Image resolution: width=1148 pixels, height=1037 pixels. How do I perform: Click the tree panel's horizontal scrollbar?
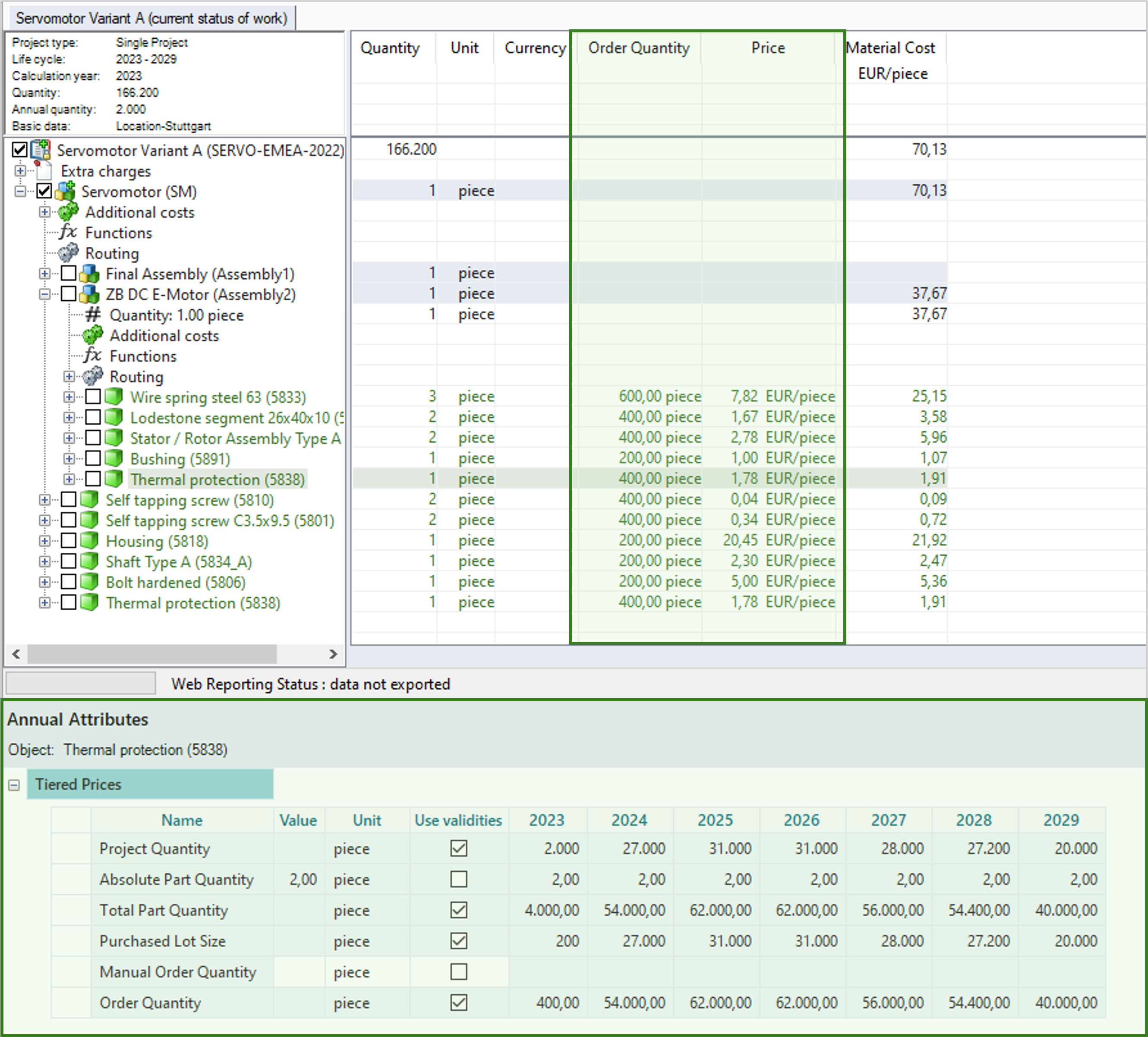(152, 654)
